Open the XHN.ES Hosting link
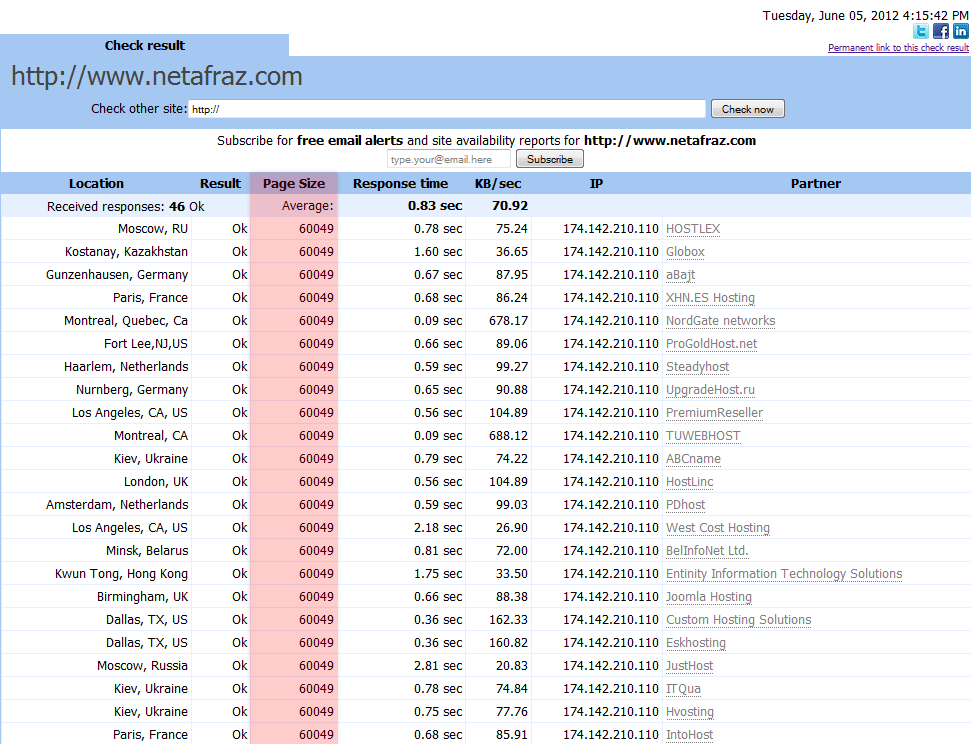Screen dimensions: 971x744 coord(710,297)
